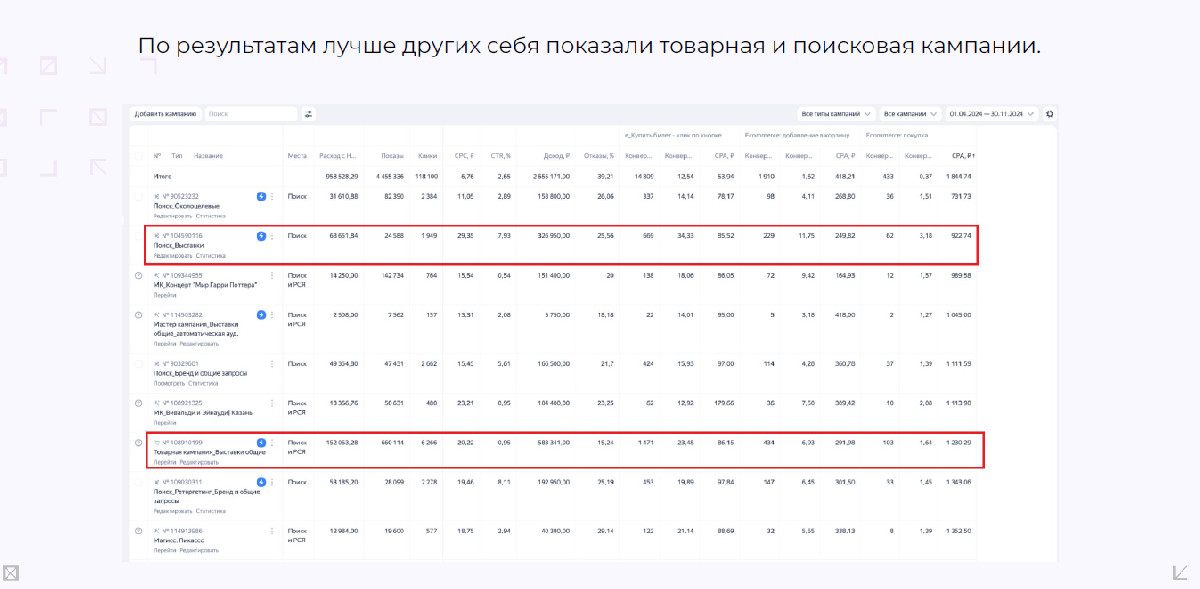Open the date range 01.06.2024 — 30.11.2024 picker
The image size is (1200, 589).
[x=992, y=114]
